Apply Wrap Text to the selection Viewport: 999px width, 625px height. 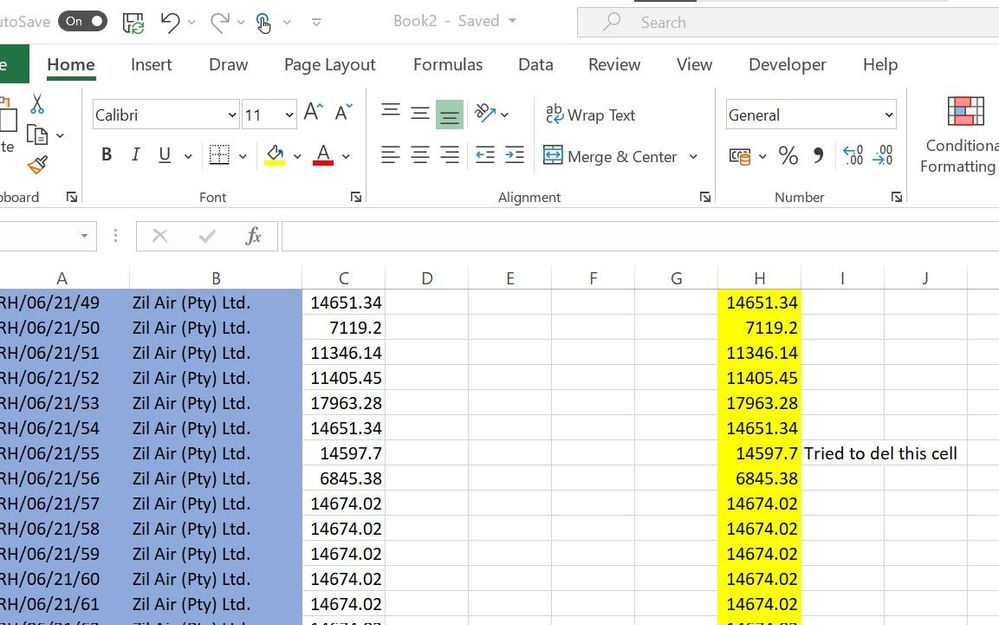coord(590,115)
